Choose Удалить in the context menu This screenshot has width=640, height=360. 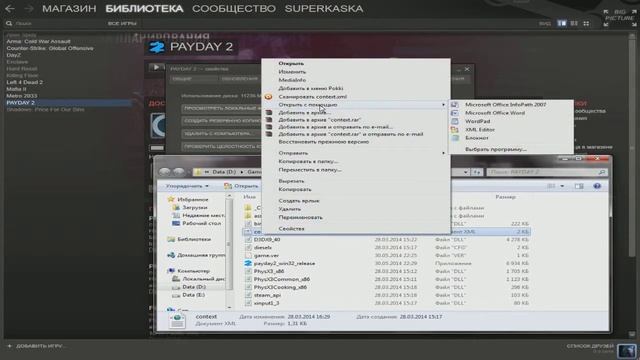(x=289, y=209)
